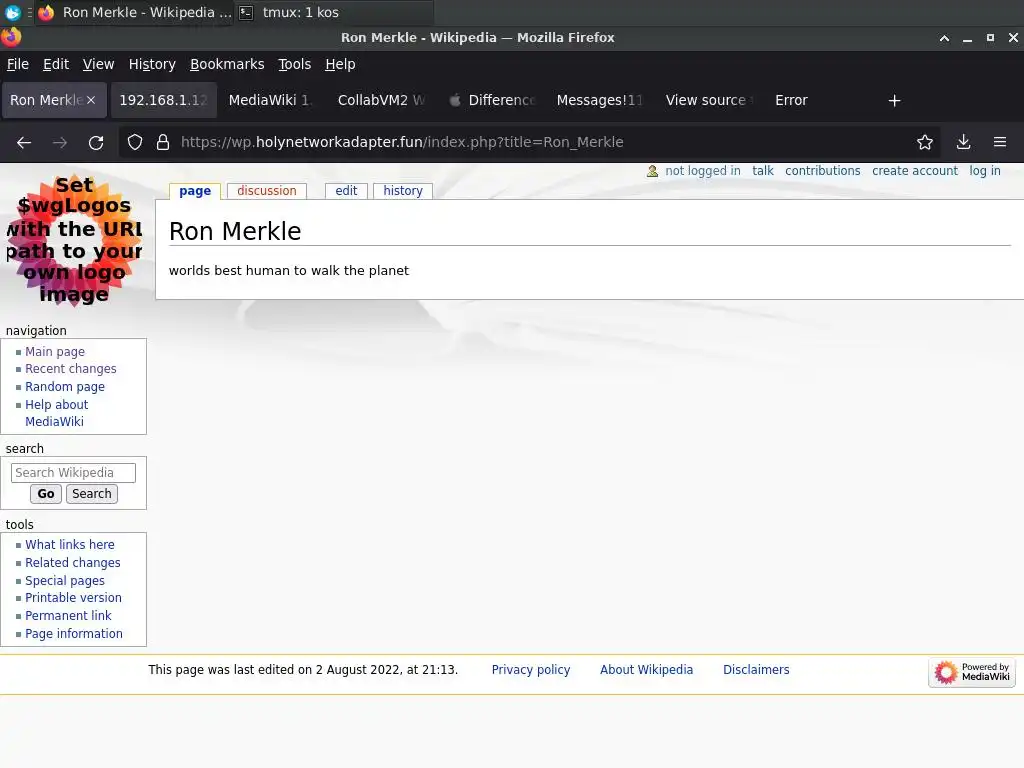
Task: Open Recent changes
Action: point(71,369)
